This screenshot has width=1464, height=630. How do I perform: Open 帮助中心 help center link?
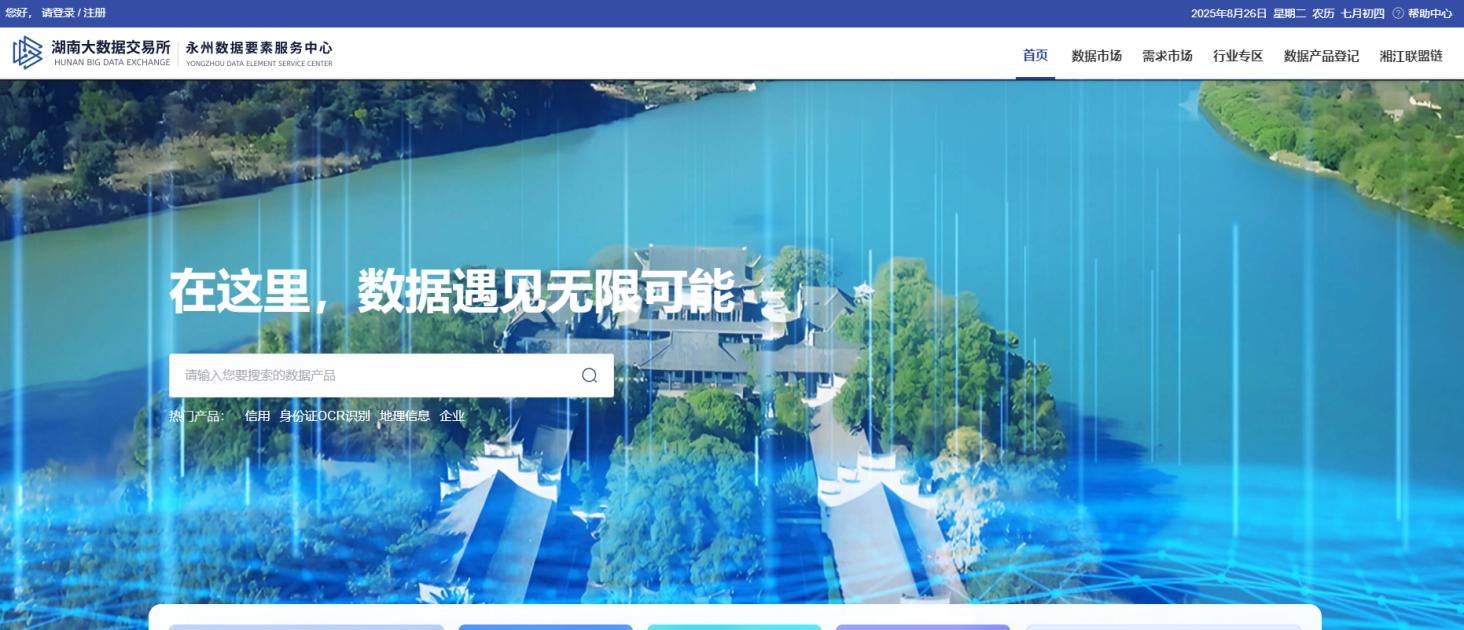pos(1429,13)
